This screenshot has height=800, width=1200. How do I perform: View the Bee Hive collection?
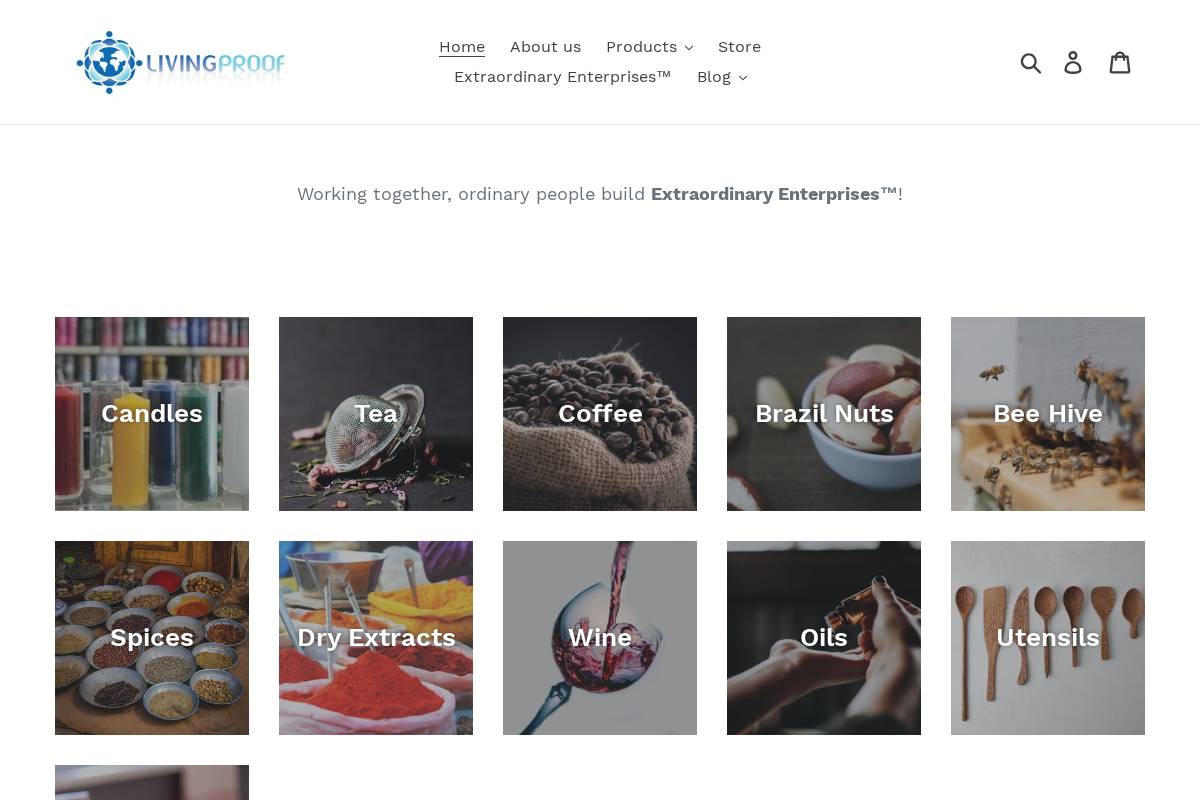(x=1048, y=414)
